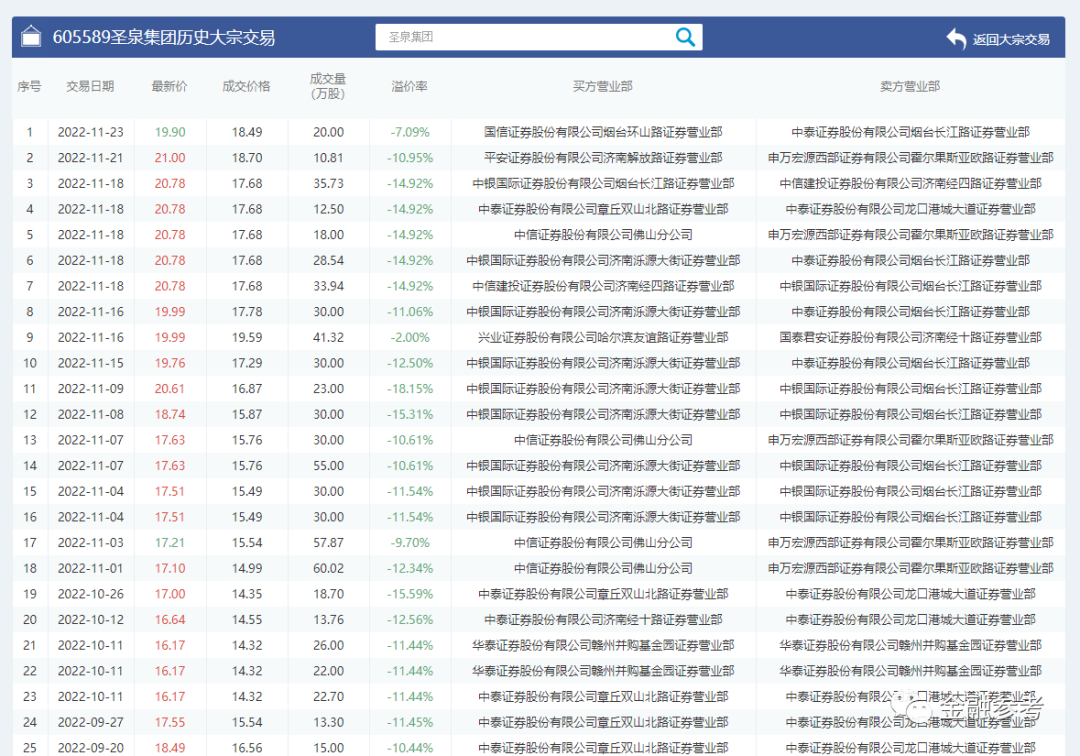Click premium rate -15.31%
The image size is (1080, 756).
click(410, 414)
